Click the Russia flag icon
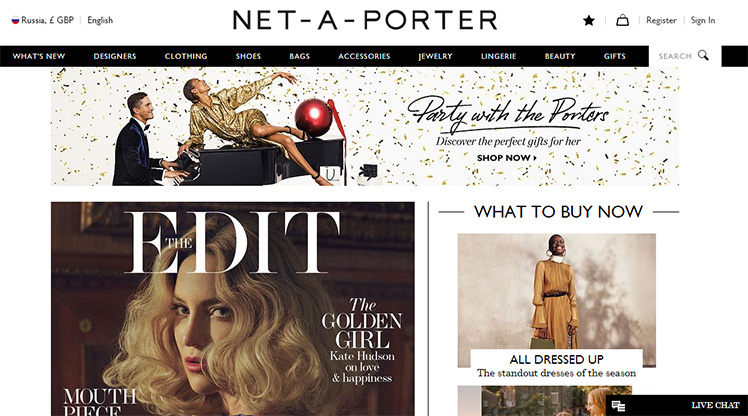The width and height of the screenshot is (748, 416). [15, 20]
